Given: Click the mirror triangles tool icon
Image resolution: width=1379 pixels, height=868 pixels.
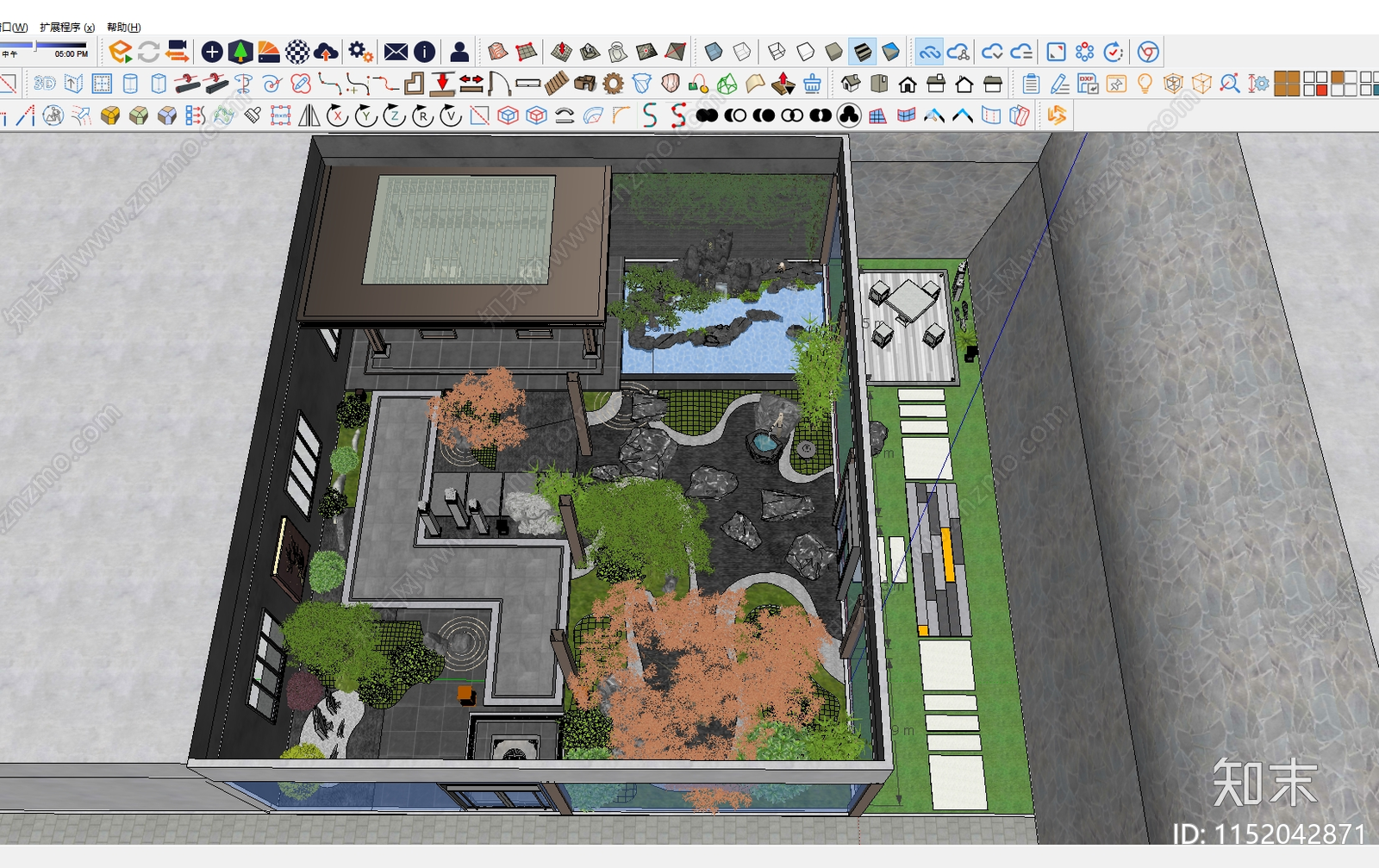Looking at the screenshot, I should (309, 116).
